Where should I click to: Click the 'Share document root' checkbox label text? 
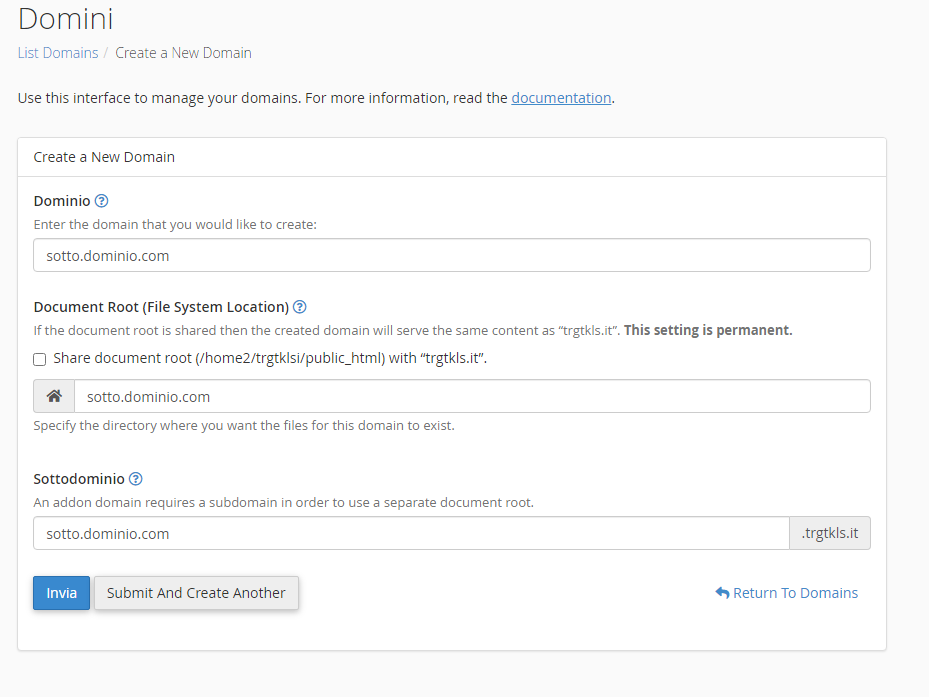(x=270, y=358)
